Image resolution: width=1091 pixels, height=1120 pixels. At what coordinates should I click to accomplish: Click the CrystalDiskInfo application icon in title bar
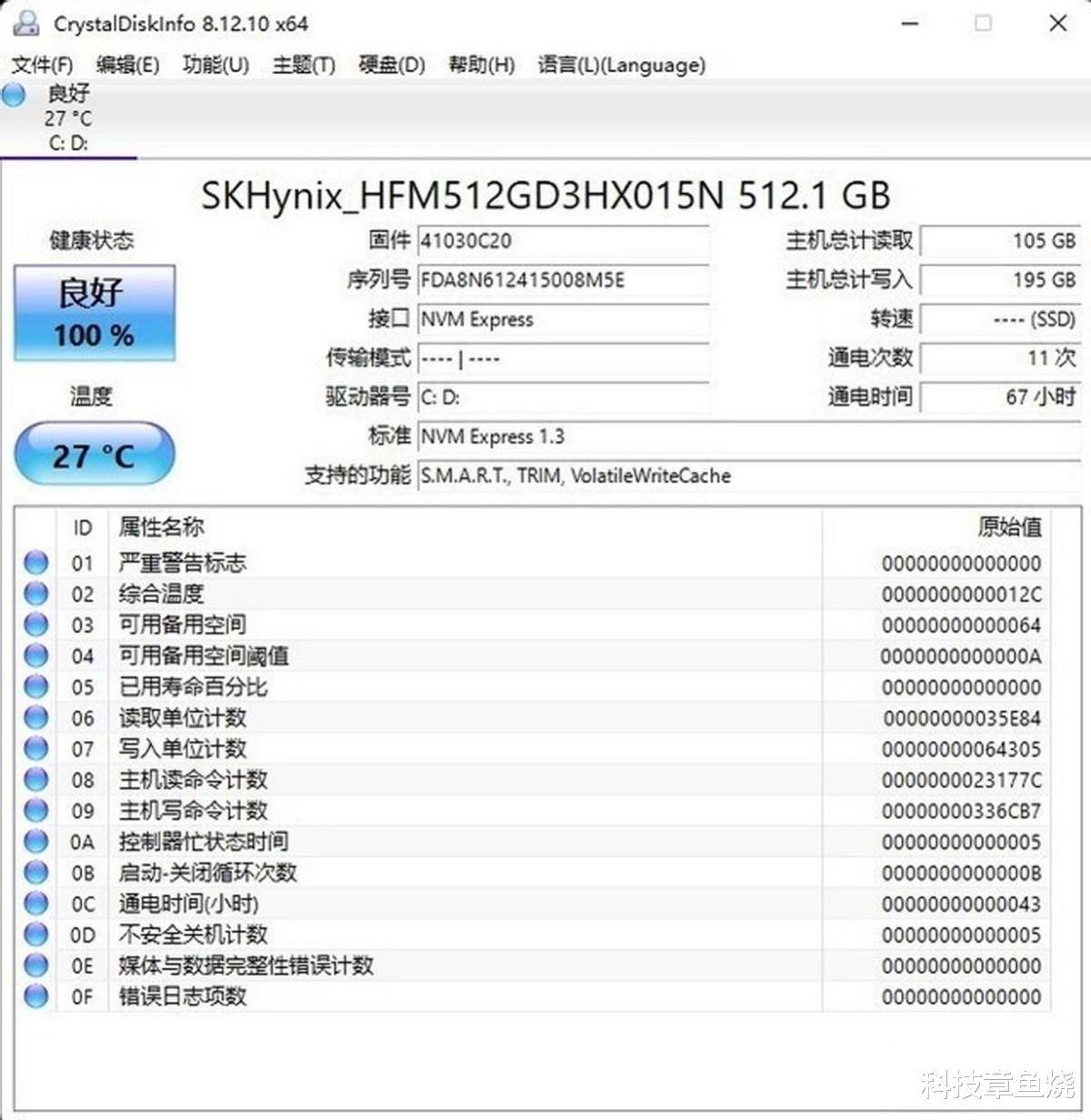[x=25, y=24]
